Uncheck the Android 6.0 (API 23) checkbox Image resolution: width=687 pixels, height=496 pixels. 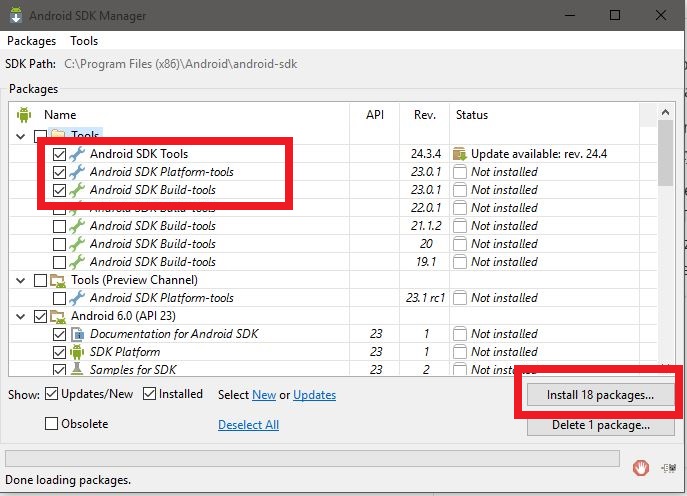coord(40,316)
